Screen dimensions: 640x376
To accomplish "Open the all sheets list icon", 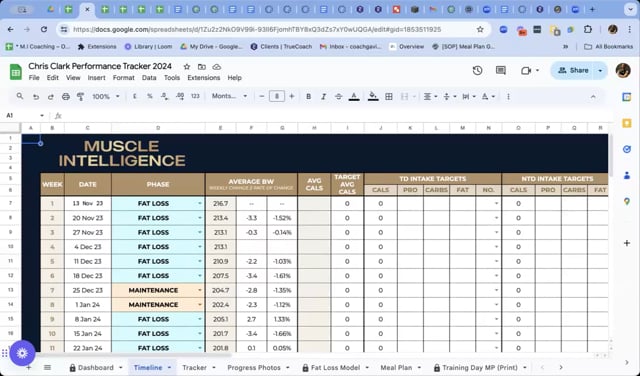I will point(47,367).
